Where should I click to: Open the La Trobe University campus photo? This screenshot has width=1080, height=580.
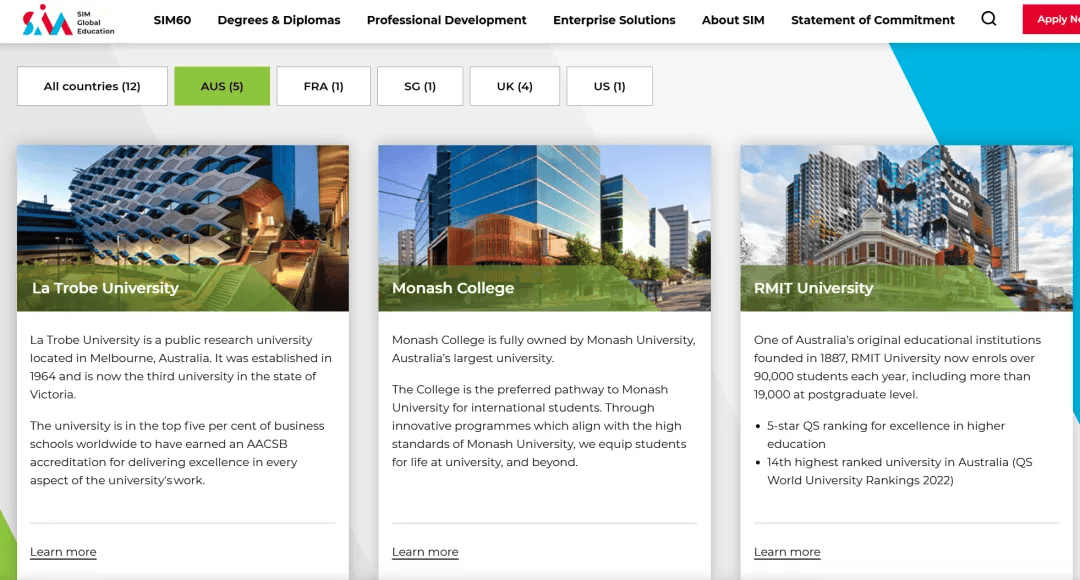pos(183,228)
